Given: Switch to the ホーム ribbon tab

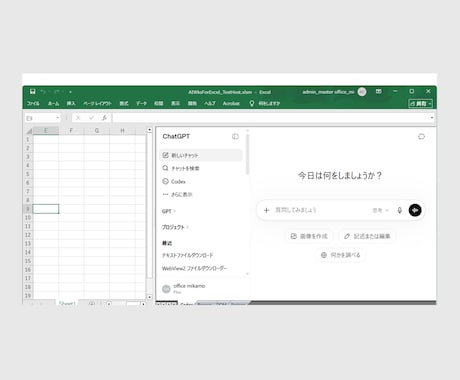Looking at the screenshot, I should pos(53,103).
